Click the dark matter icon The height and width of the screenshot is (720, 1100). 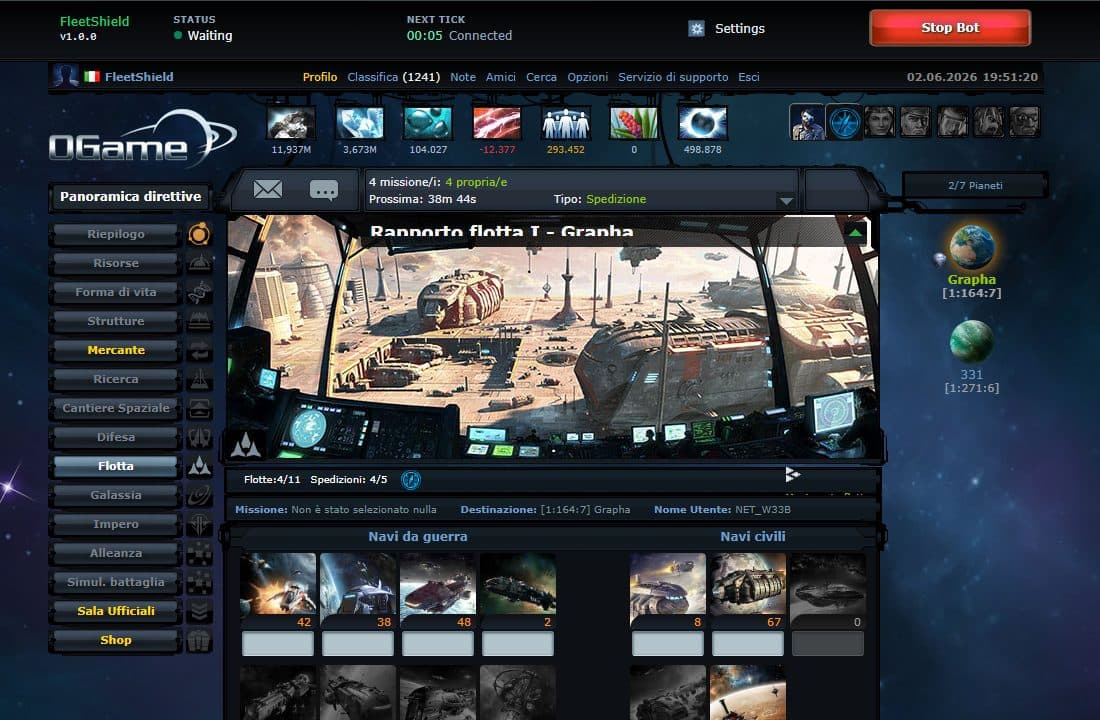[x=703, y=124]
